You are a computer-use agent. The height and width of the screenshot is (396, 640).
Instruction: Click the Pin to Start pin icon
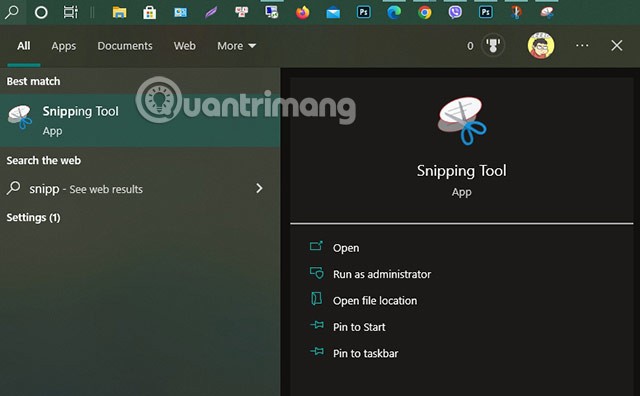317,325
